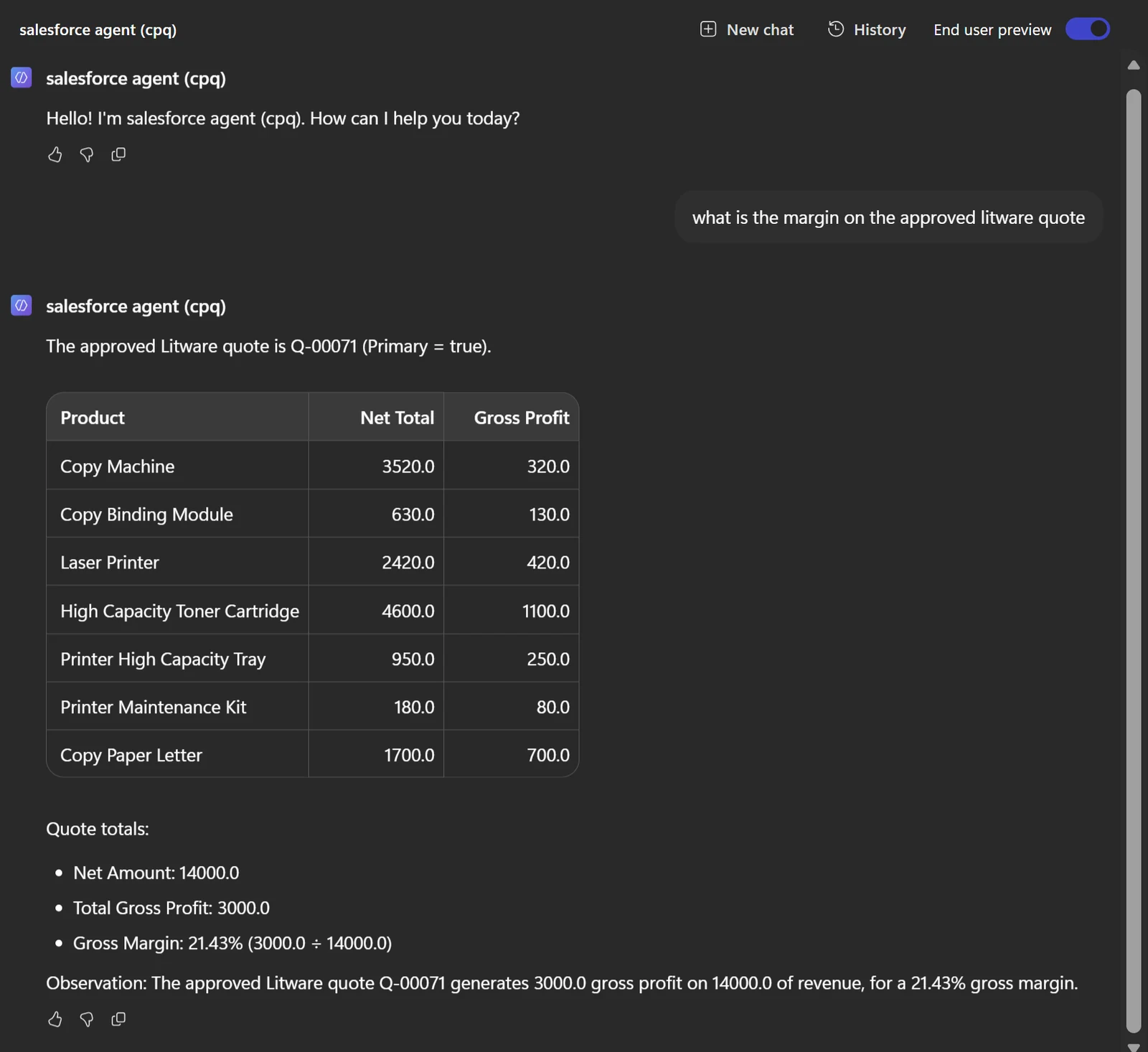Click the 'End user preview' label
Viewport: 1148px width, 1052px height.
pos(992,29)
